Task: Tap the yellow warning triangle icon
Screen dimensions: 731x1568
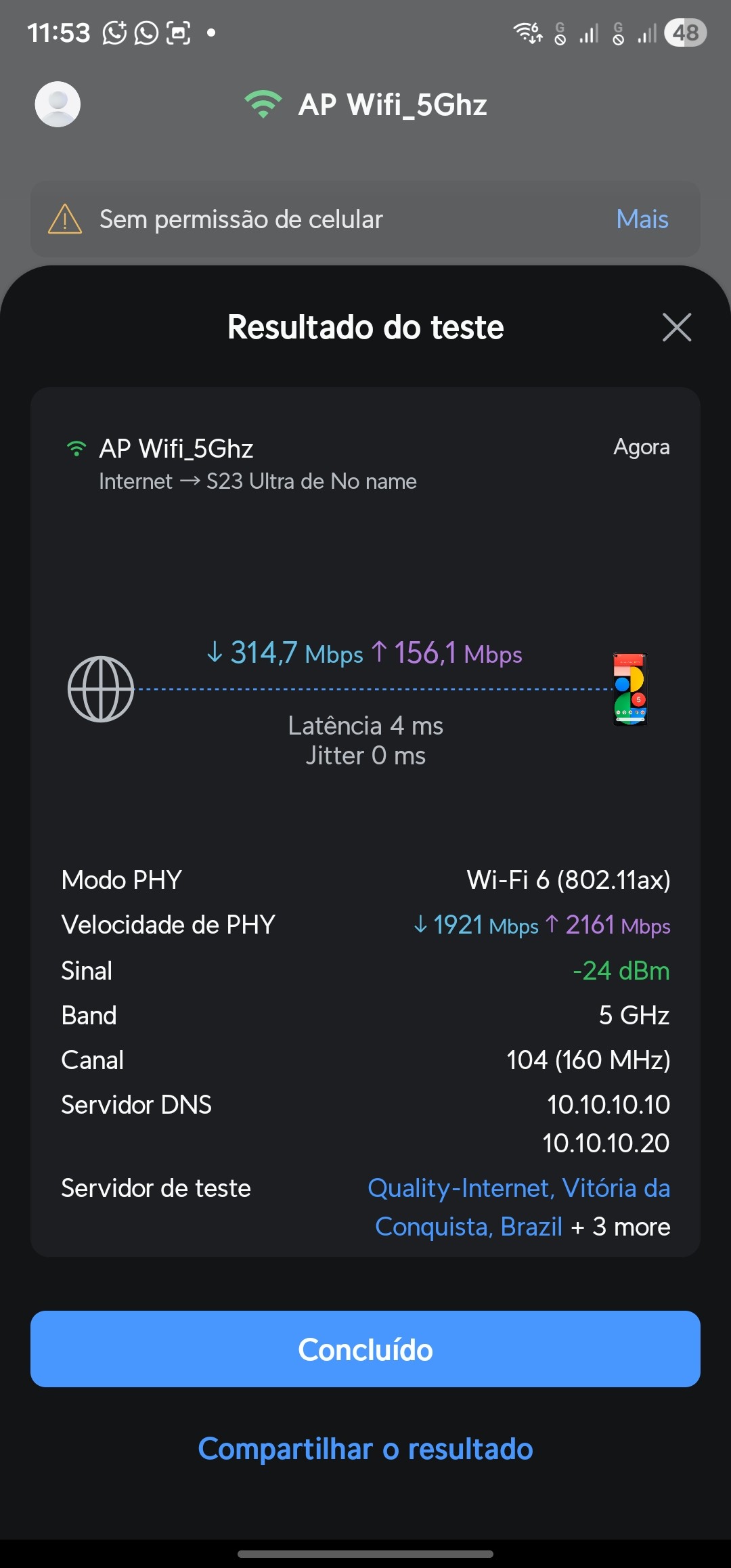Action: click(65, 219)
